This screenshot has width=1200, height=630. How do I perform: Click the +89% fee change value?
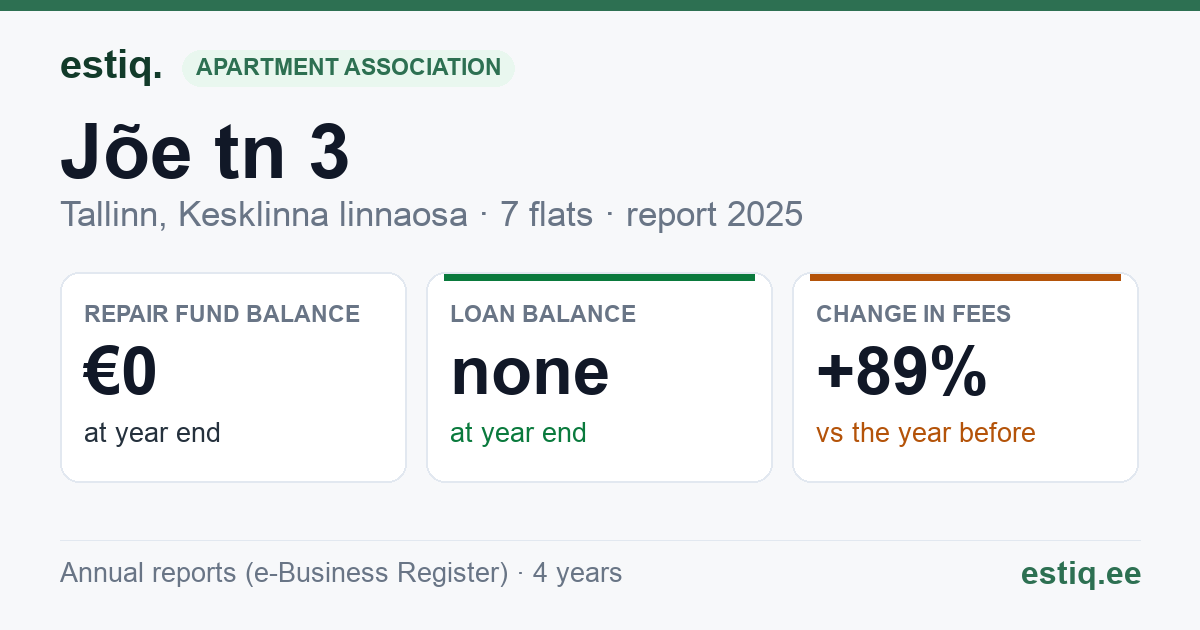pos(902,372)
